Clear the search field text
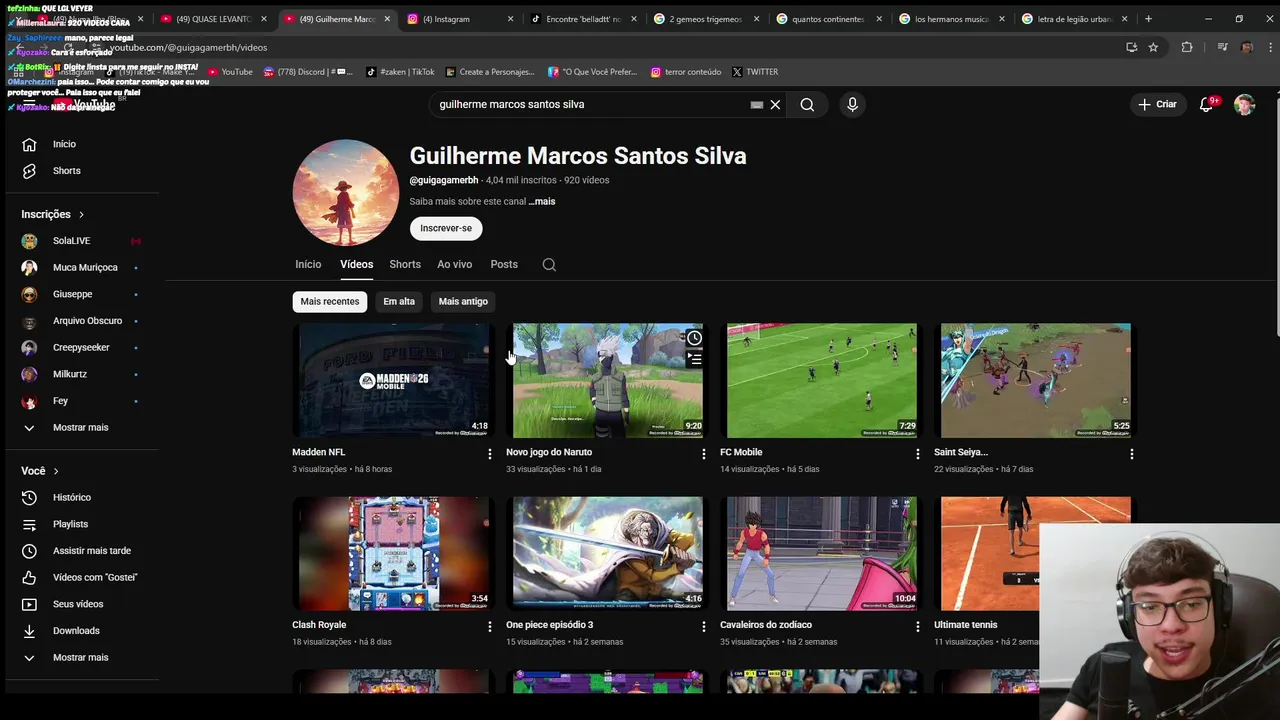This screenshot has height=720, width=1280. tap(775, 104)
